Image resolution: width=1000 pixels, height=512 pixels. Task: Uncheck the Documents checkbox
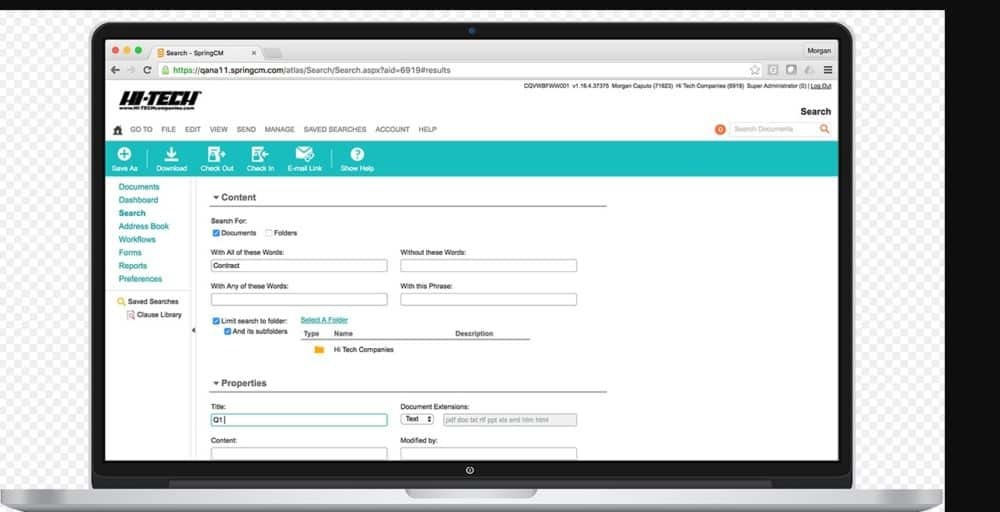coord(216,233)
